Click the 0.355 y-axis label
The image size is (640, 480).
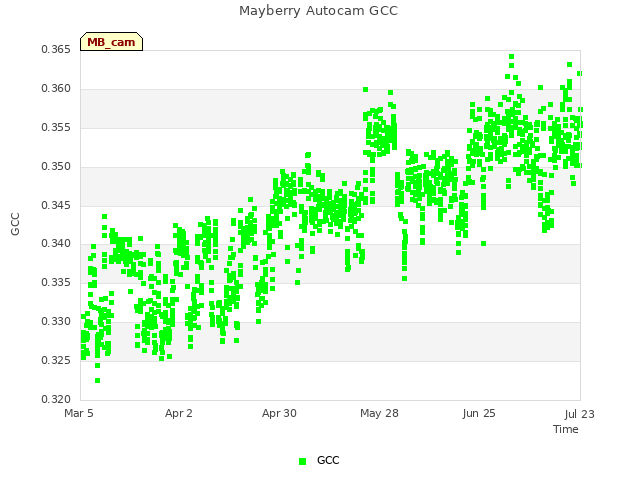56,128
